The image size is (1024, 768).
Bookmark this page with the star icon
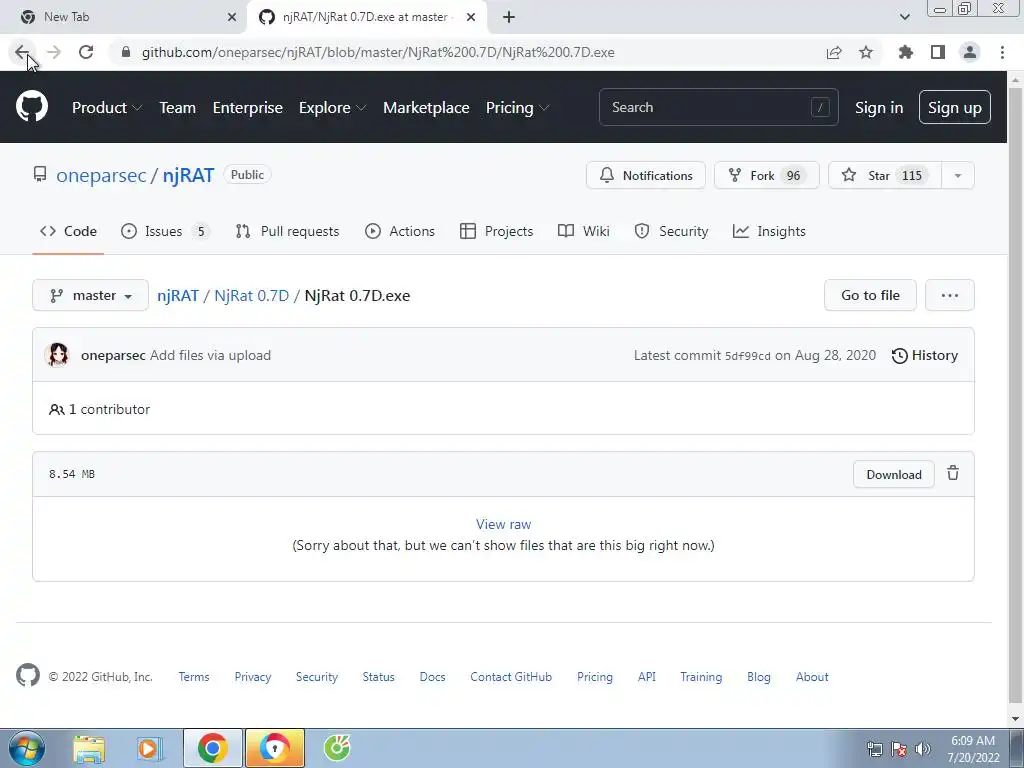click(x=866, y=52)
